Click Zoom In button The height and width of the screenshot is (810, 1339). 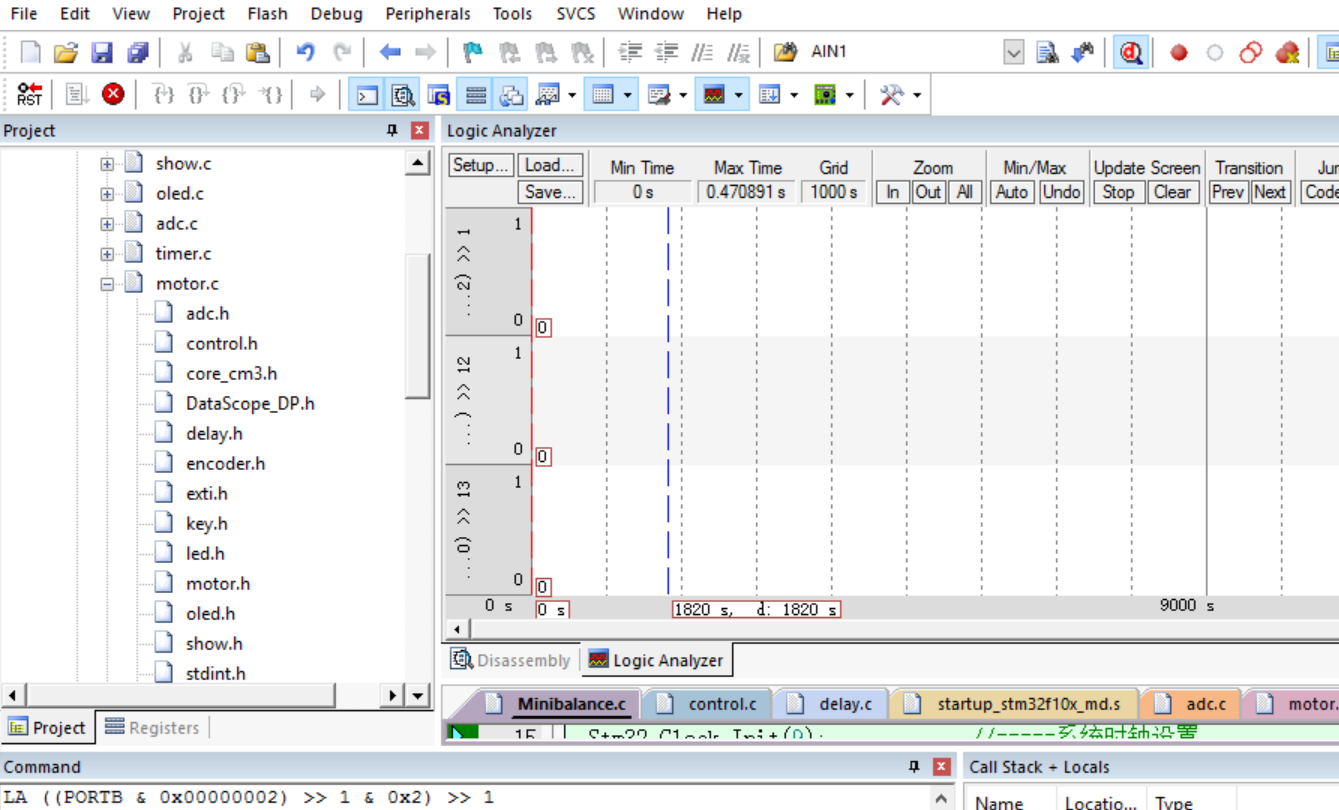(892, 192)
